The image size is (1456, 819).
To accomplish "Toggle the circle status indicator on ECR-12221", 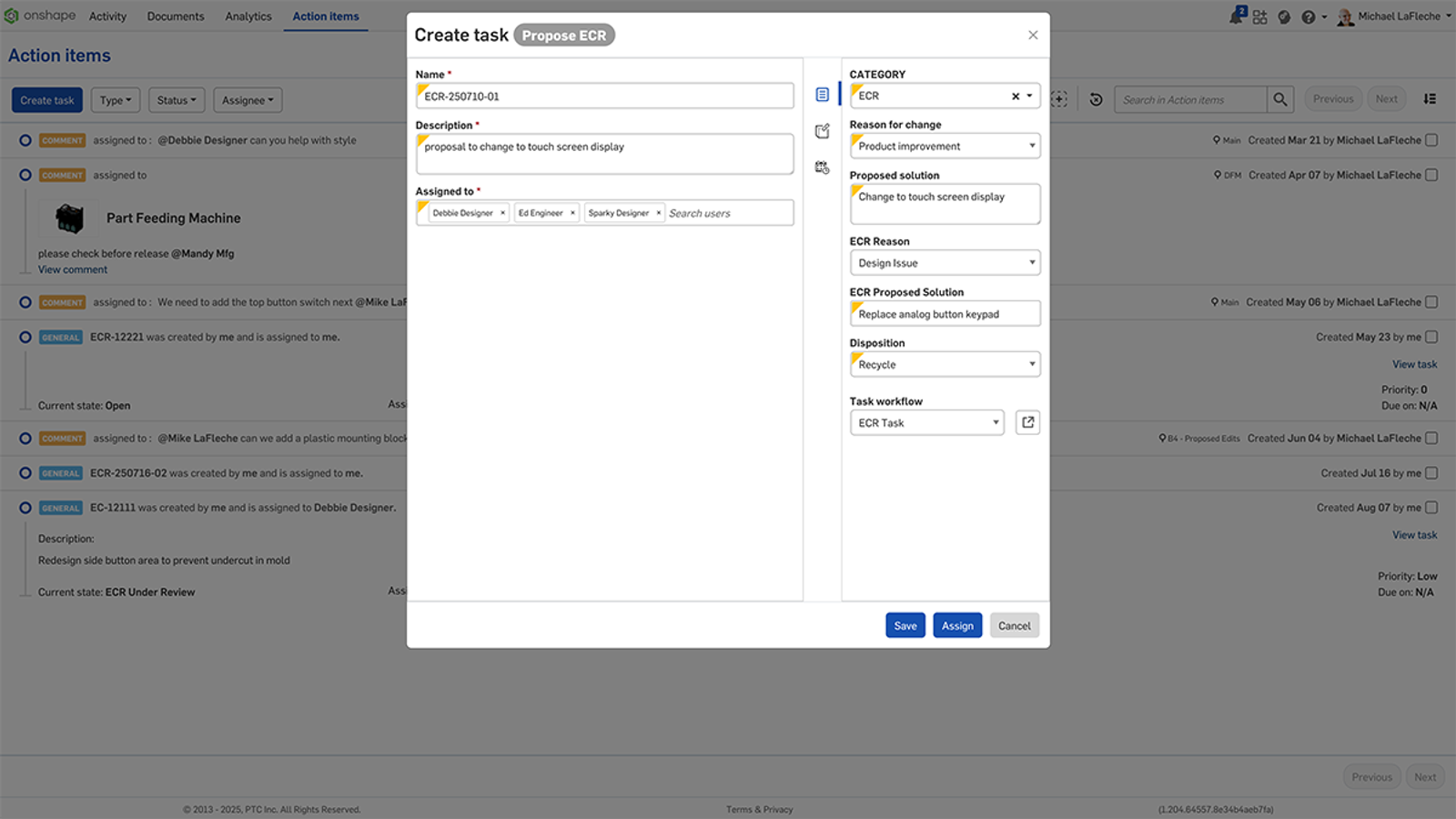I will tap(24, 337).
